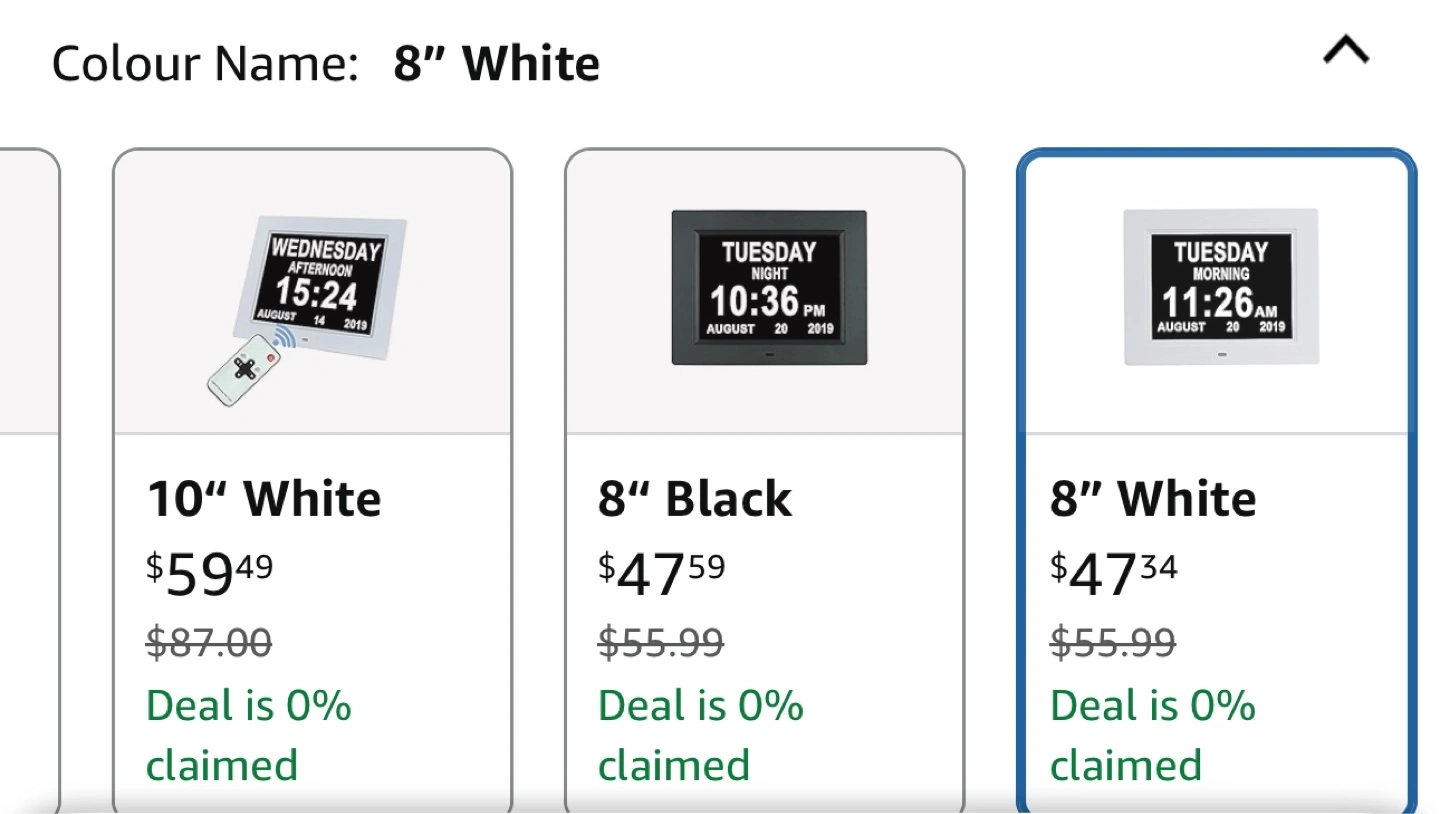This screenshot has width=1440, height=814.
Task: Collapse the Colour Name section chevron
Action: point(1345,50)
